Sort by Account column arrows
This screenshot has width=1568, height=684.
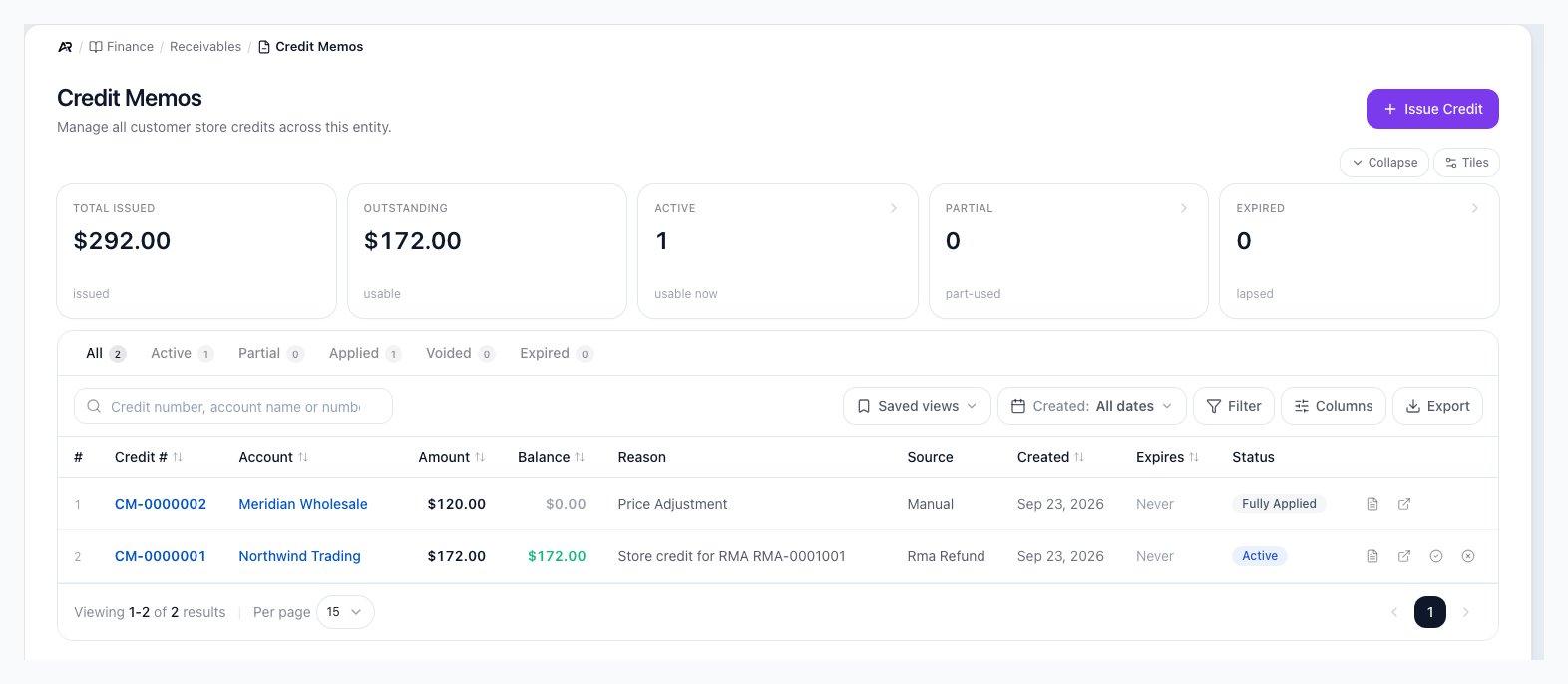[303, 457]
